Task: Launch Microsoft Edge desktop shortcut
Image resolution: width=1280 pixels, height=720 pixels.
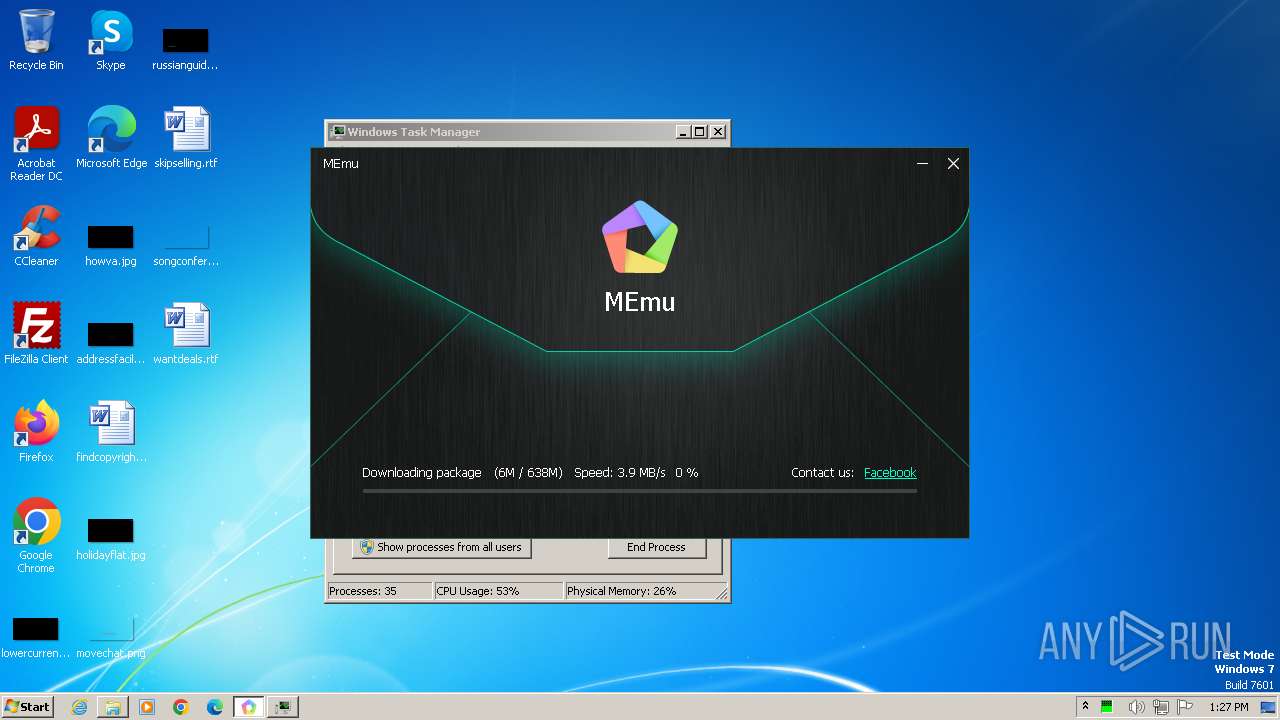Action: (111, 138)
